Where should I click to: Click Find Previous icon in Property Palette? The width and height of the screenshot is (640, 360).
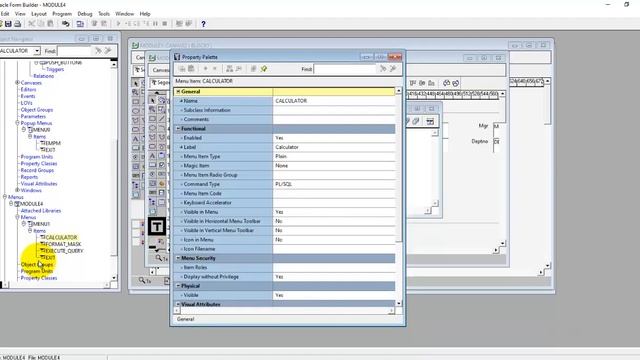pyautogui.click(x=393, y=69)
